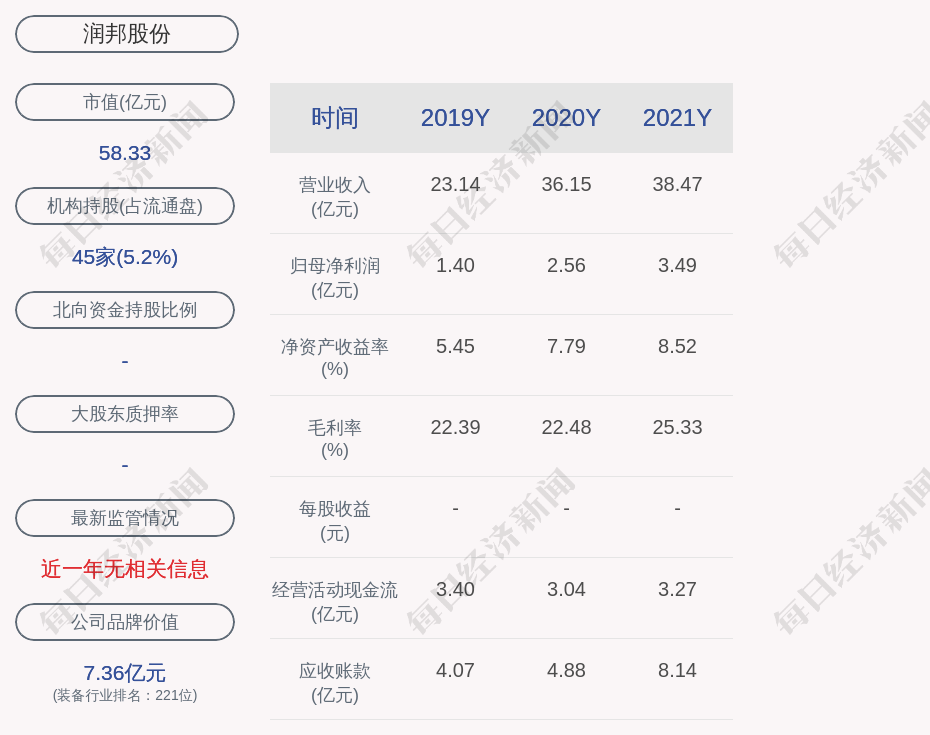Screen dimensions: 930x735
Task: Click ROE value 8.52
Action: 677,346
